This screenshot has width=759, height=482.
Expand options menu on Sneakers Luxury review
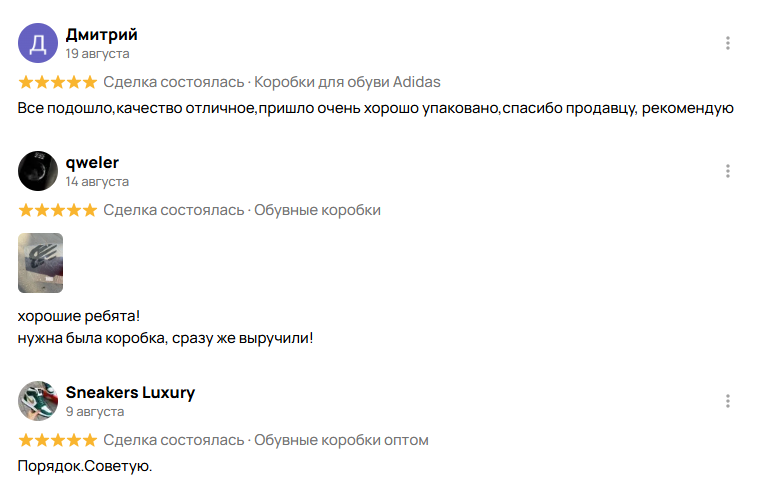click(x=728, y=401)
